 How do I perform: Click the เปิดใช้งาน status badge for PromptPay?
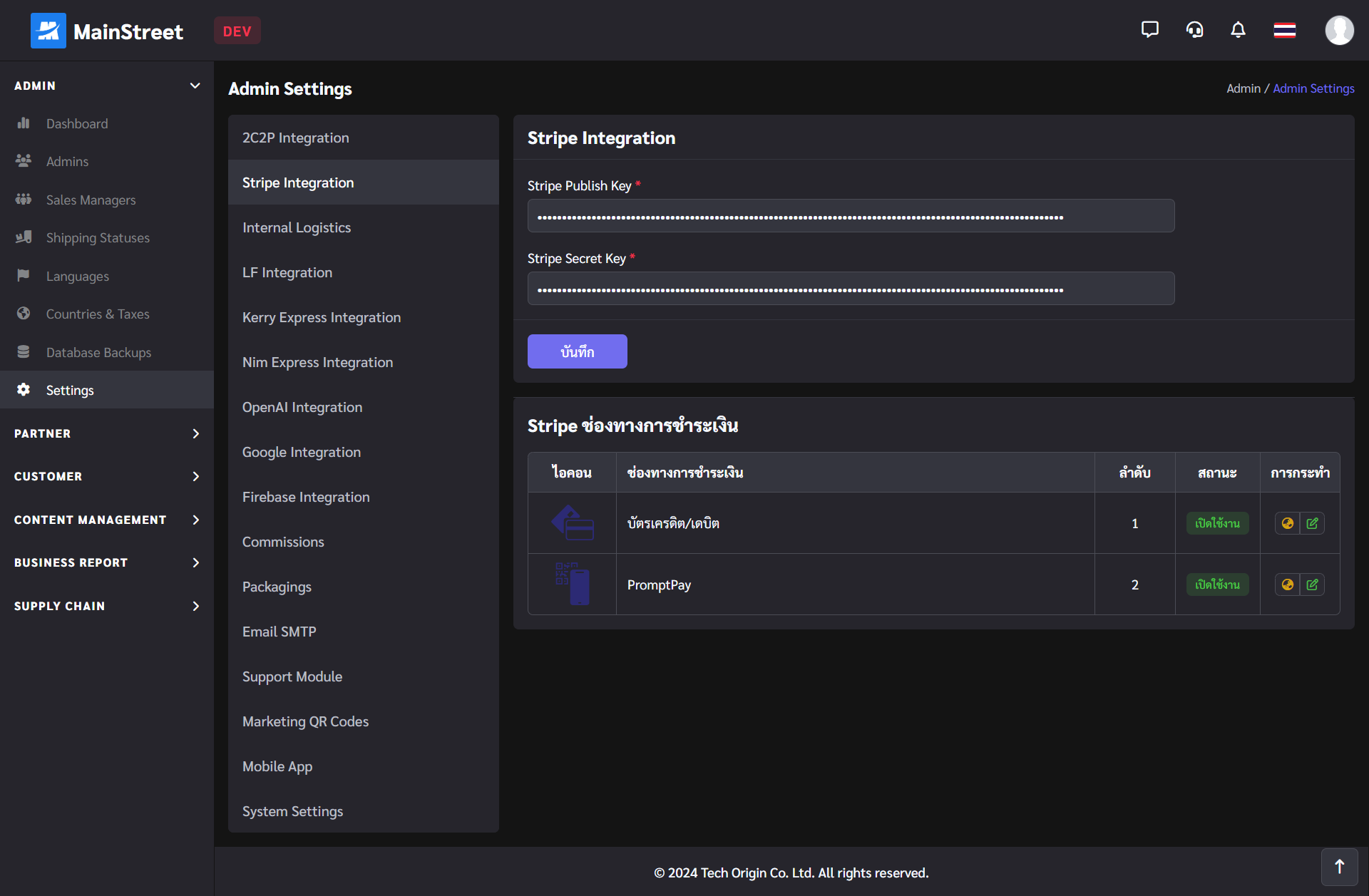1217,585
